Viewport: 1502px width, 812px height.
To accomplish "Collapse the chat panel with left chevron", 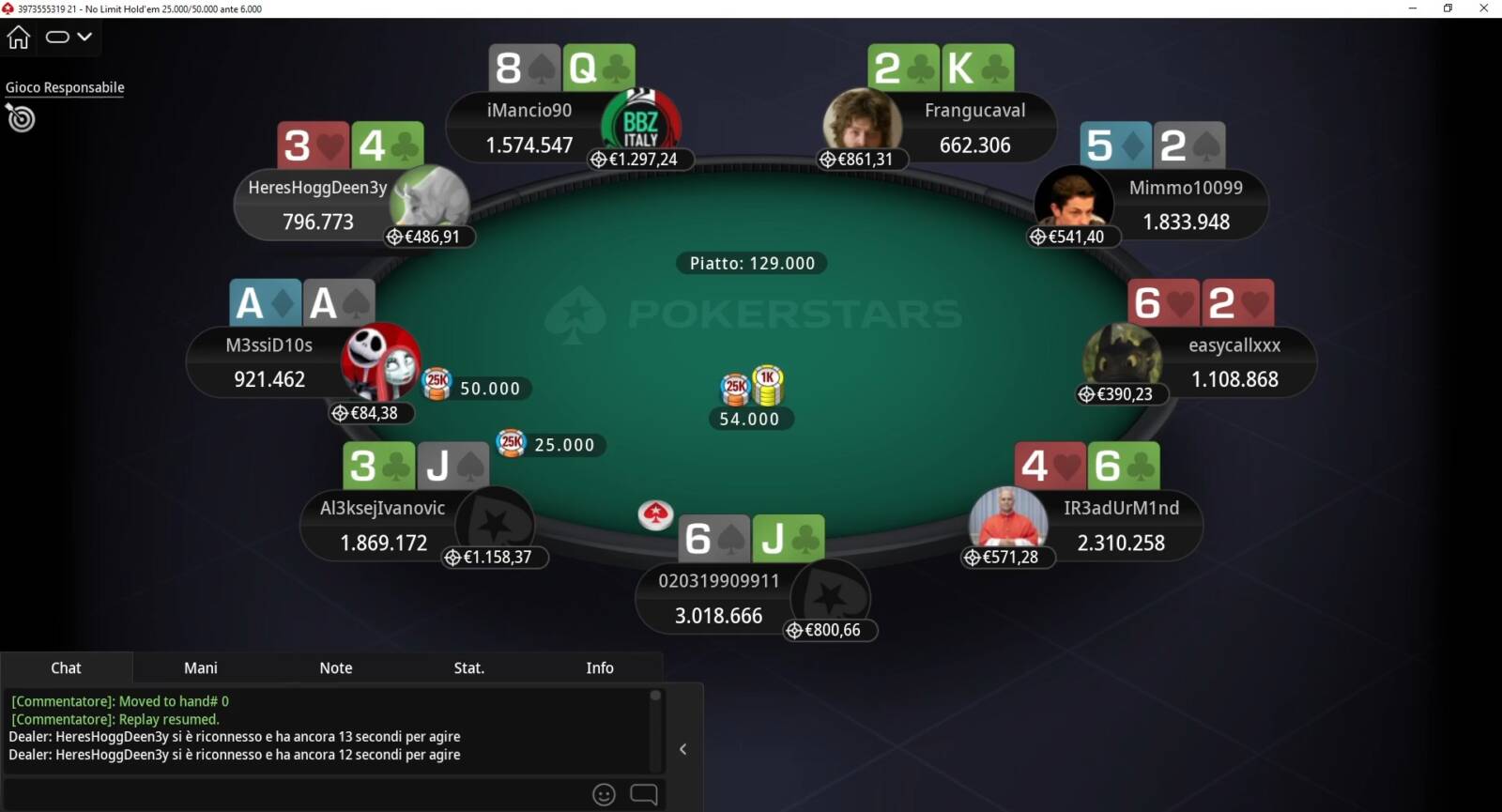I will (683, 749).
